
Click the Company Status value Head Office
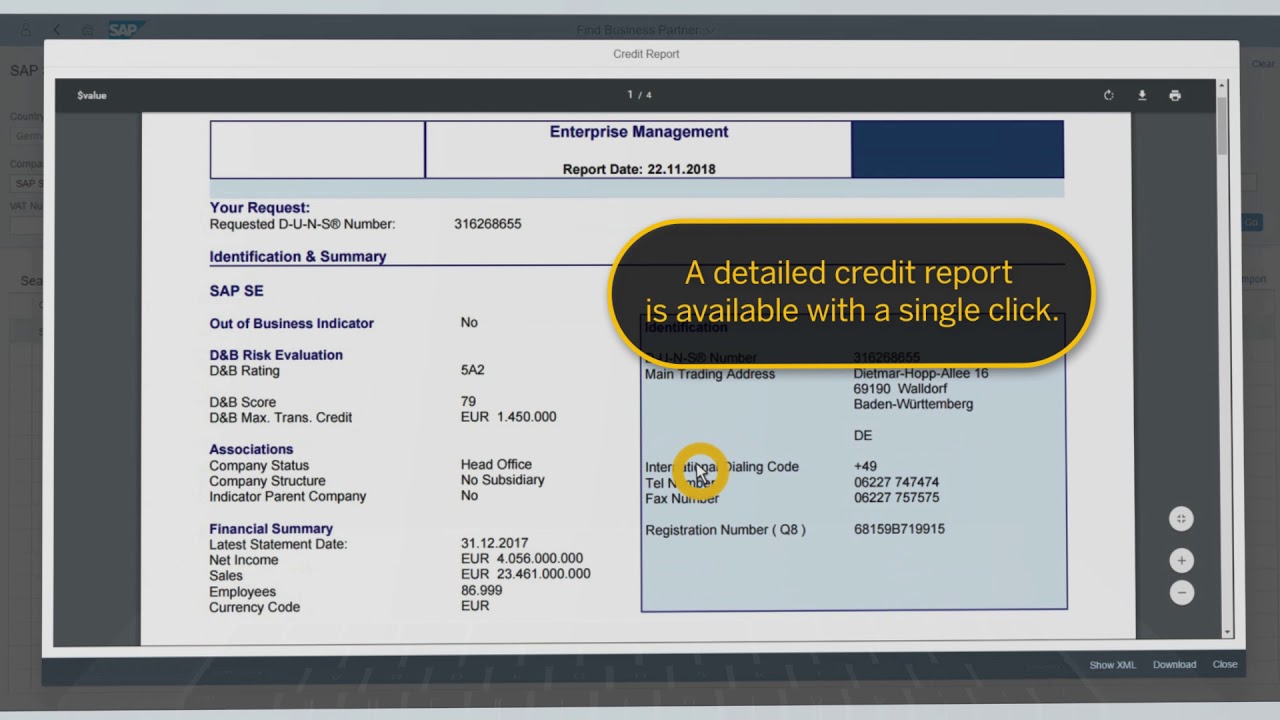tap(496, 465)
